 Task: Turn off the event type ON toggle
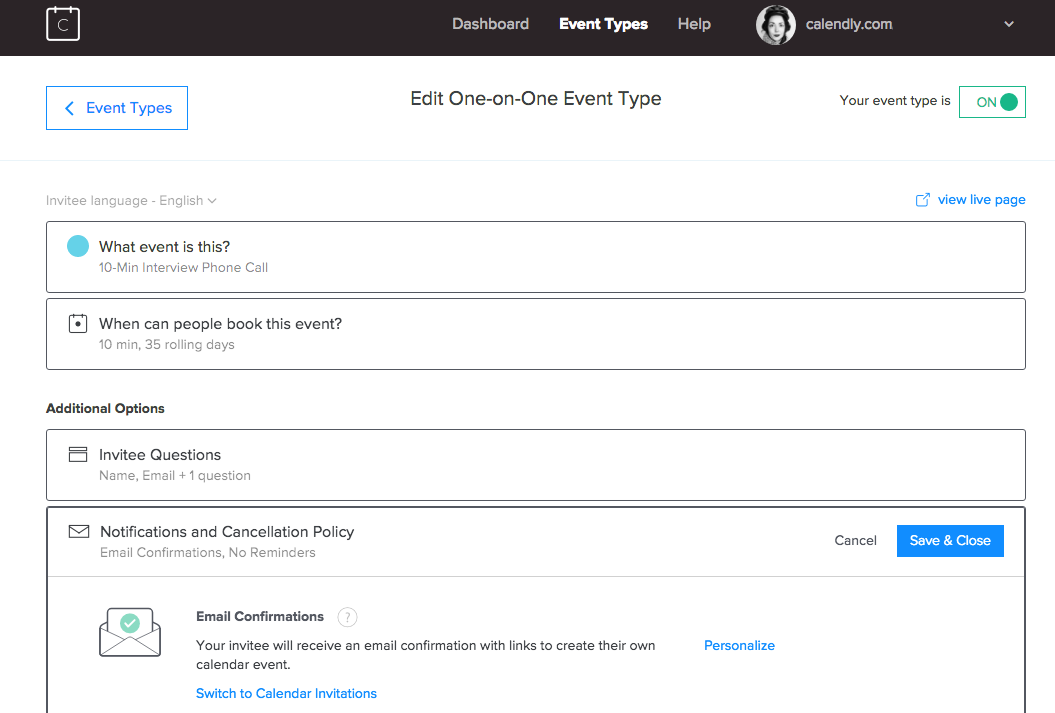[x=992, y=101]
